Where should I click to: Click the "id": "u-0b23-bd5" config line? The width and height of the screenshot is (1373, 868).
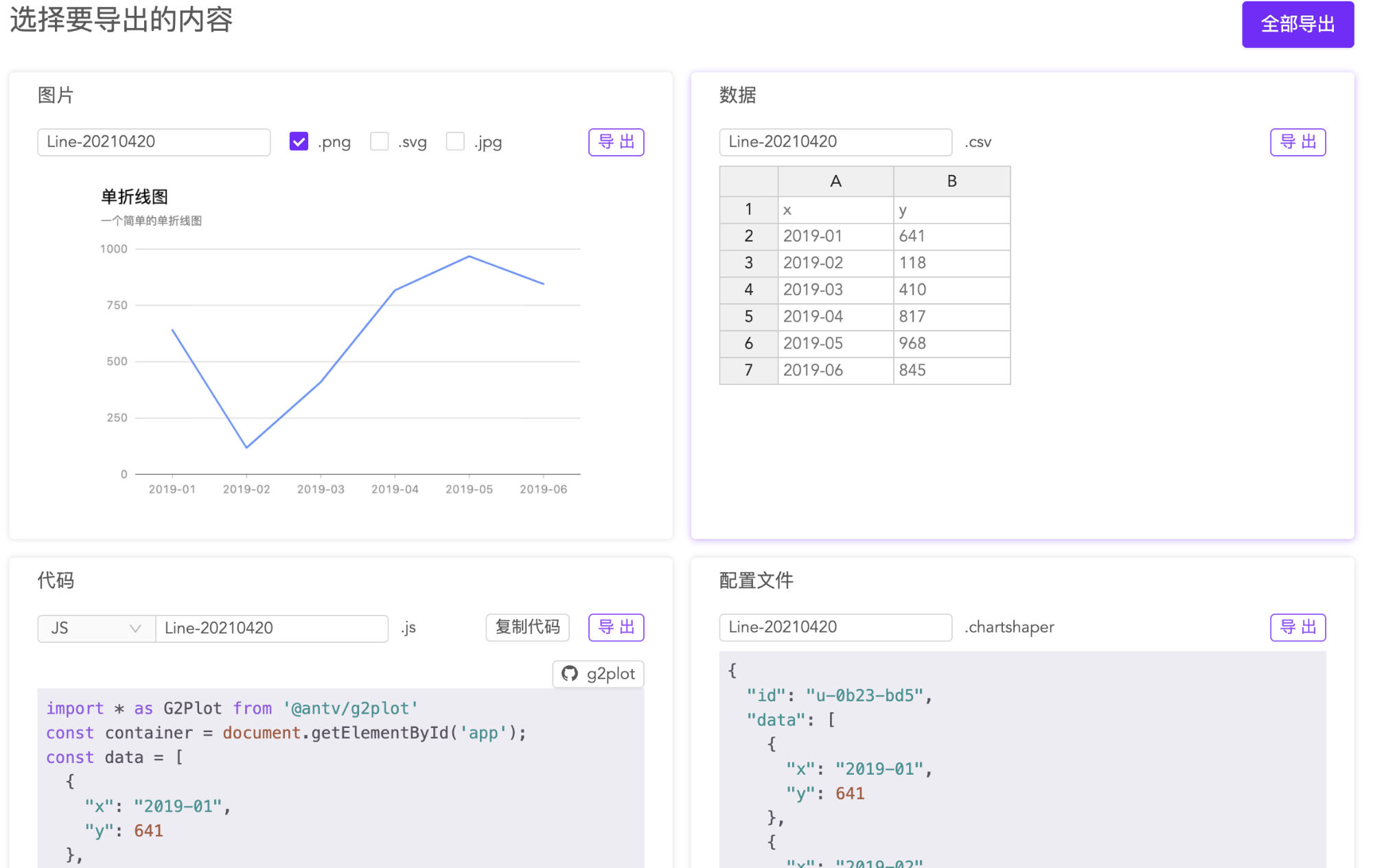click(840, 695)
